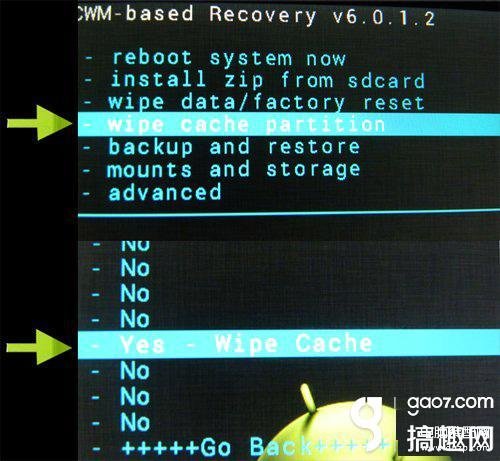The width and height of the screenshot is (500, 461).
Task: Click green arrow pointing at wipe cache partition
Action: (x=39, y=123)
